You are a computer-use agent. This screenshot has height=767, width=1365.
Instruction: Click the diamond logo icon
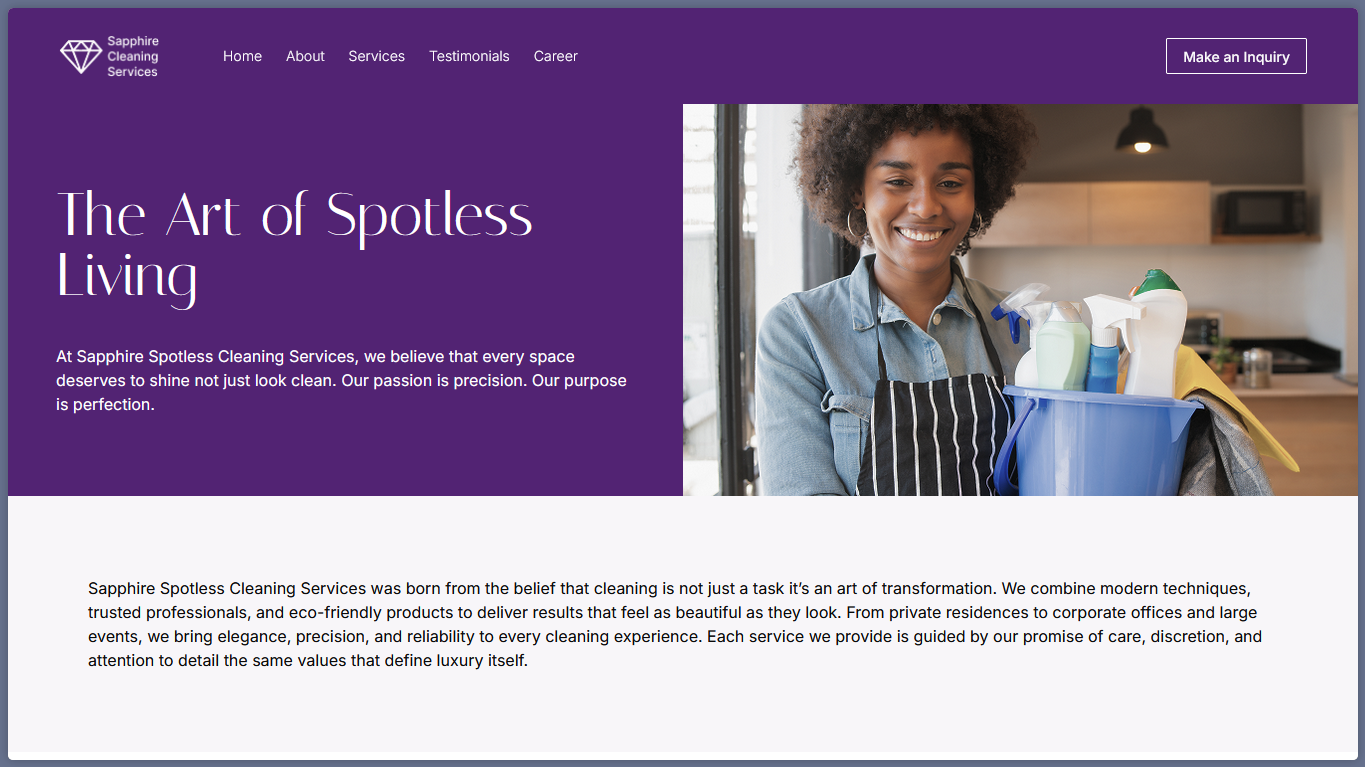[x=81, y=56]
